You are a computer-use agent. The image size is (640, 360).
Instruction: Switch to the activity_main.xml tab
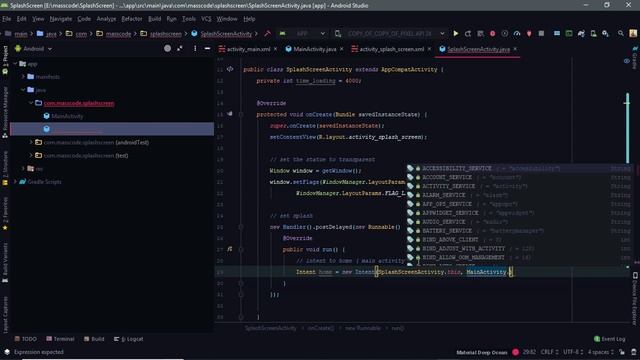pyautogui.click(x=248, y=49)
